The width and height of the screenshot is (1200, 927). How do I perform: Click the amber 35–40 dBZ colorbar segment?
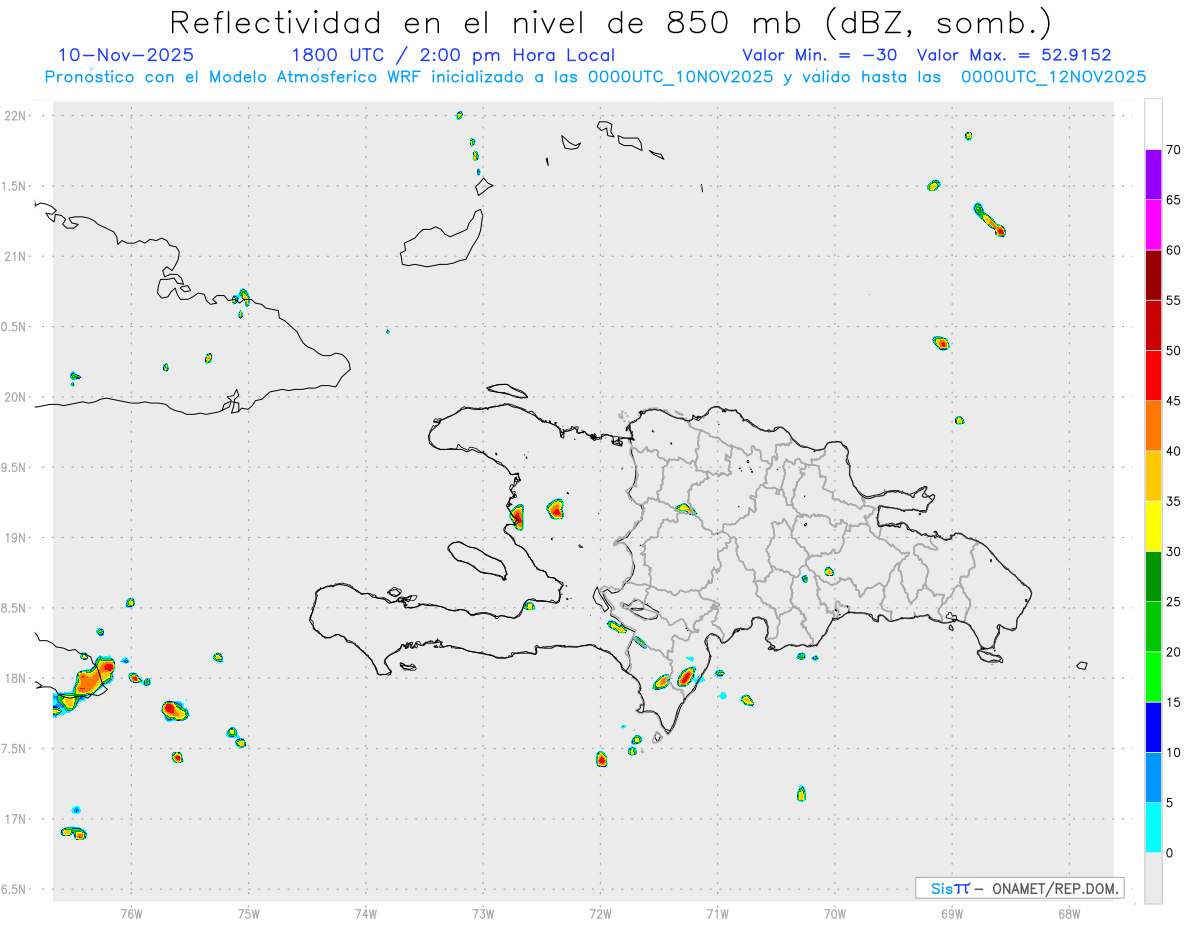(1153, 476)
